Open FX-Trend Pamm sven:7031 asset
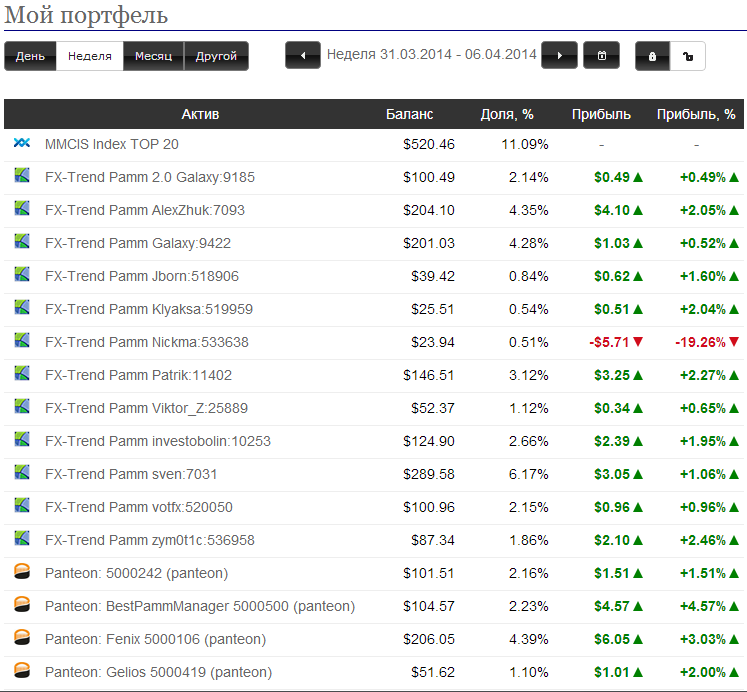 point(131,474)
